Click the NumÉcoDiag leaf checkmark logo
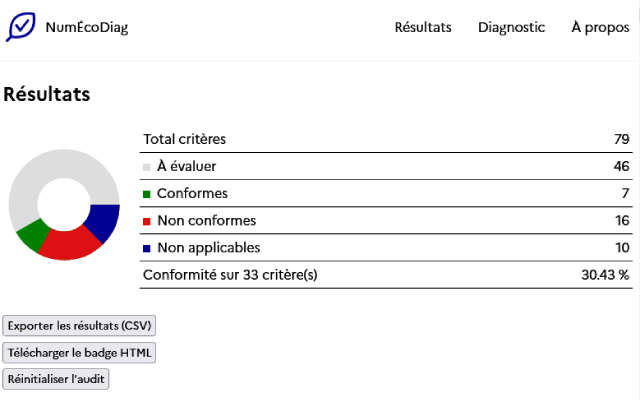The width and height of the screenshot is (640, 400). coord(21,27)
